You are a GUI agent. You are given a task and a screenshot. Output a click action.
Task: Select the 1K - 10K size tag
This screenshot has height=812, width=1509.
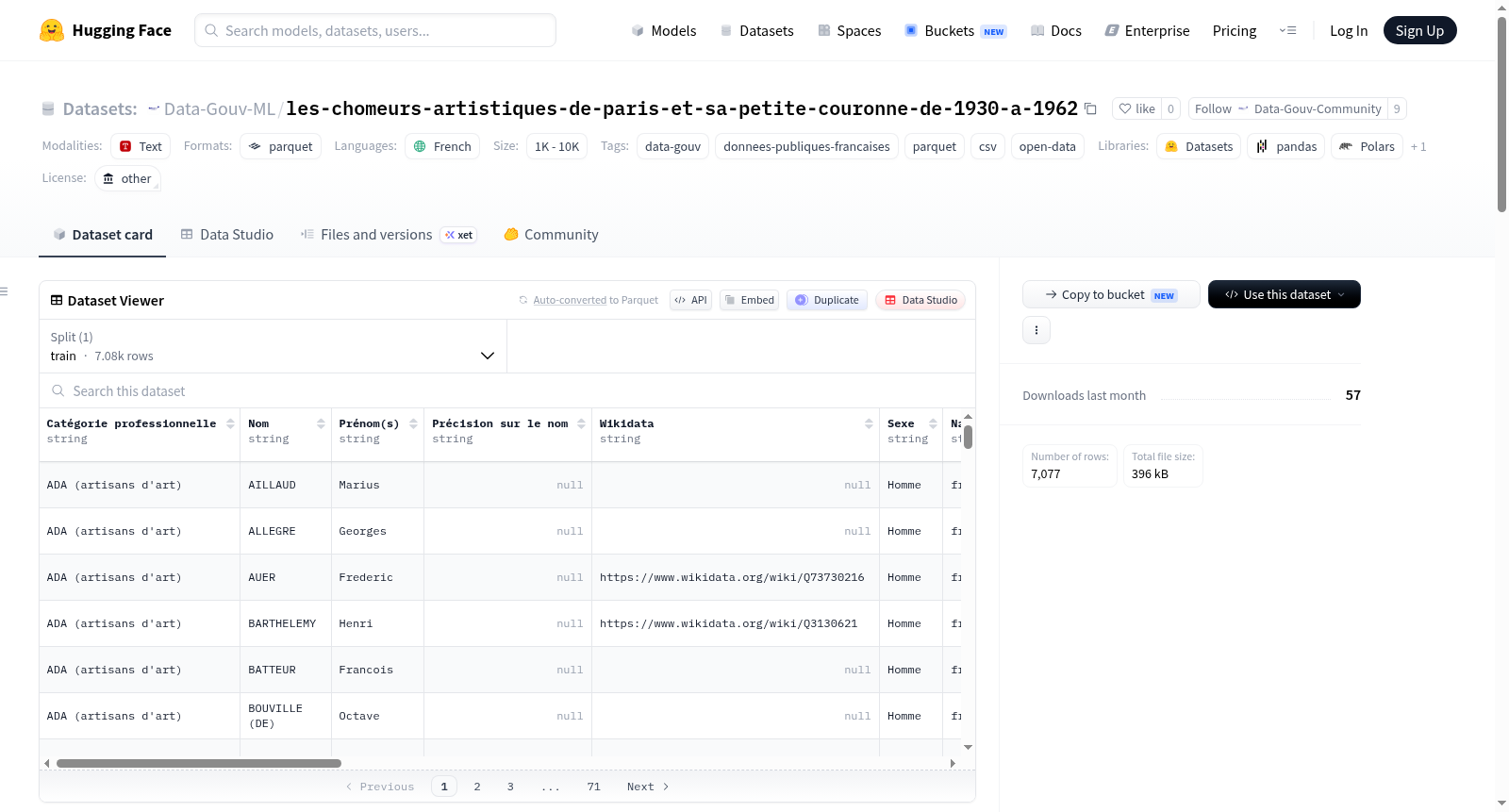click(556, 146)
